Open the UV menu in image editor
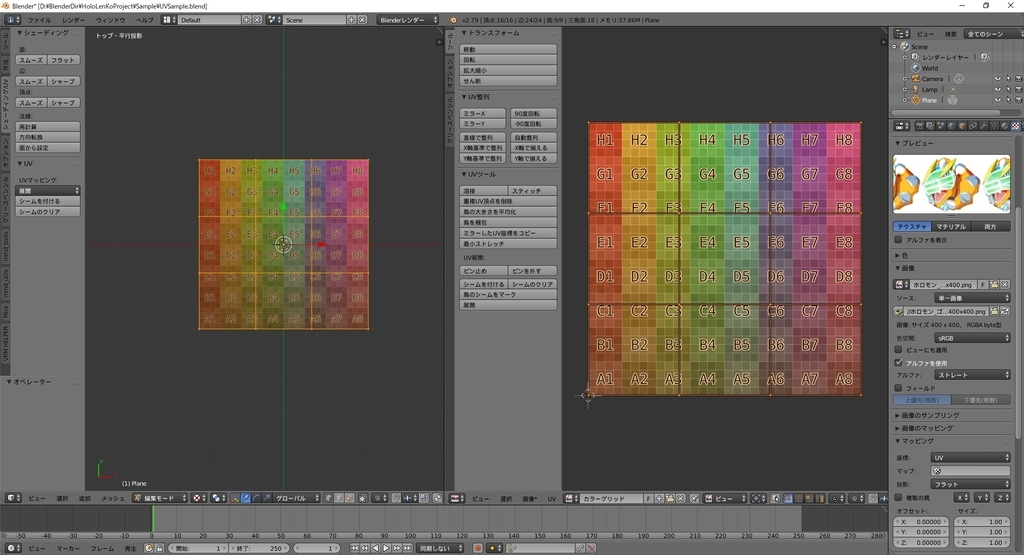1024x555 pixels. [x=552, y=498]
